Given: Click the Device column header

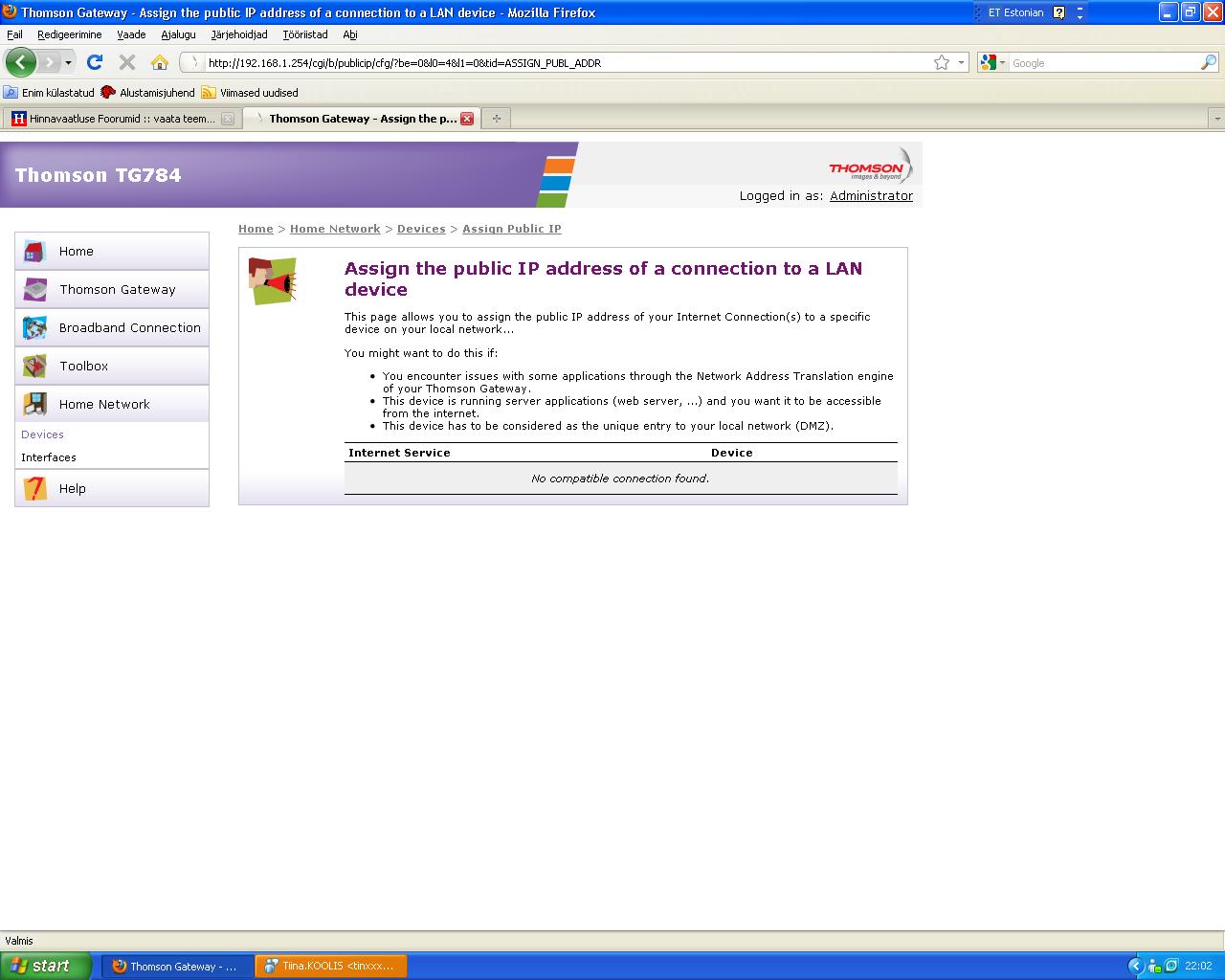Looking at the screenshot, I should click(732, 453).
